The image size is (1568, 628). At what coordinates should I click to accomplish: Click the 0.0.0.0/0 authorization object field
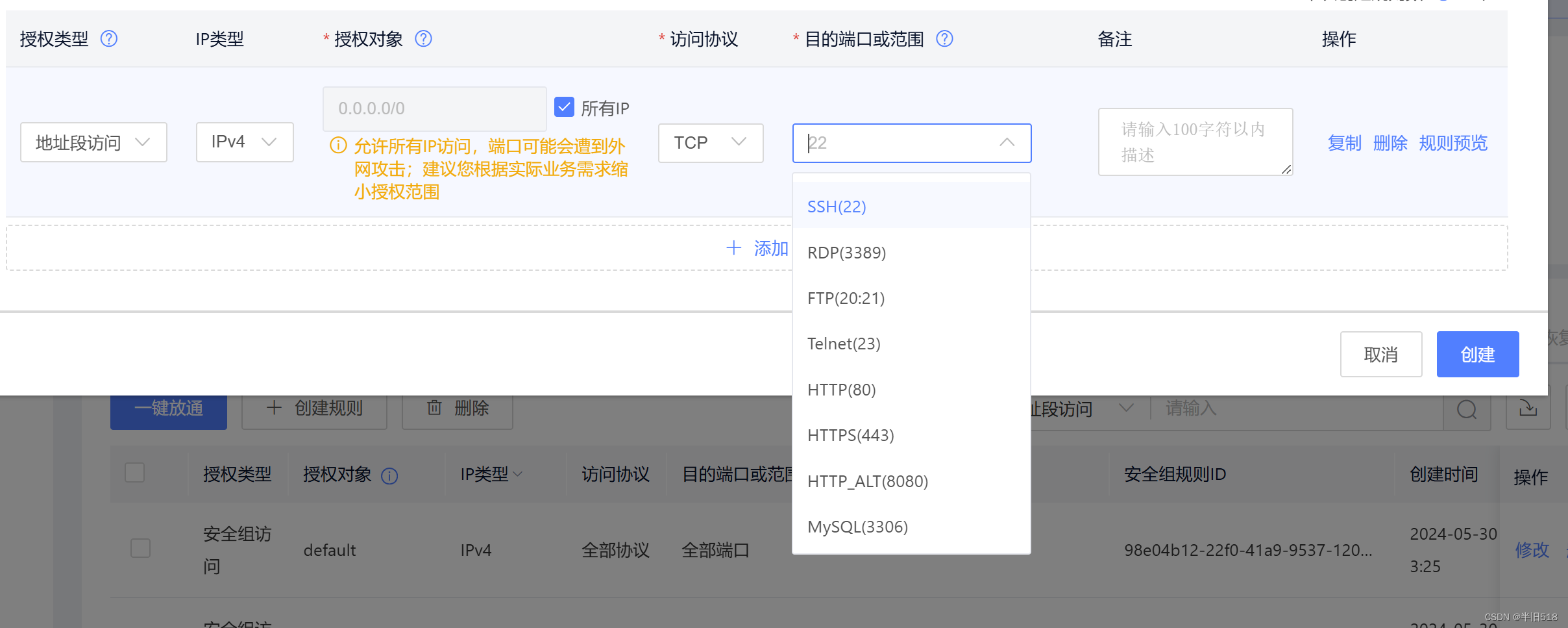[434, 108]
